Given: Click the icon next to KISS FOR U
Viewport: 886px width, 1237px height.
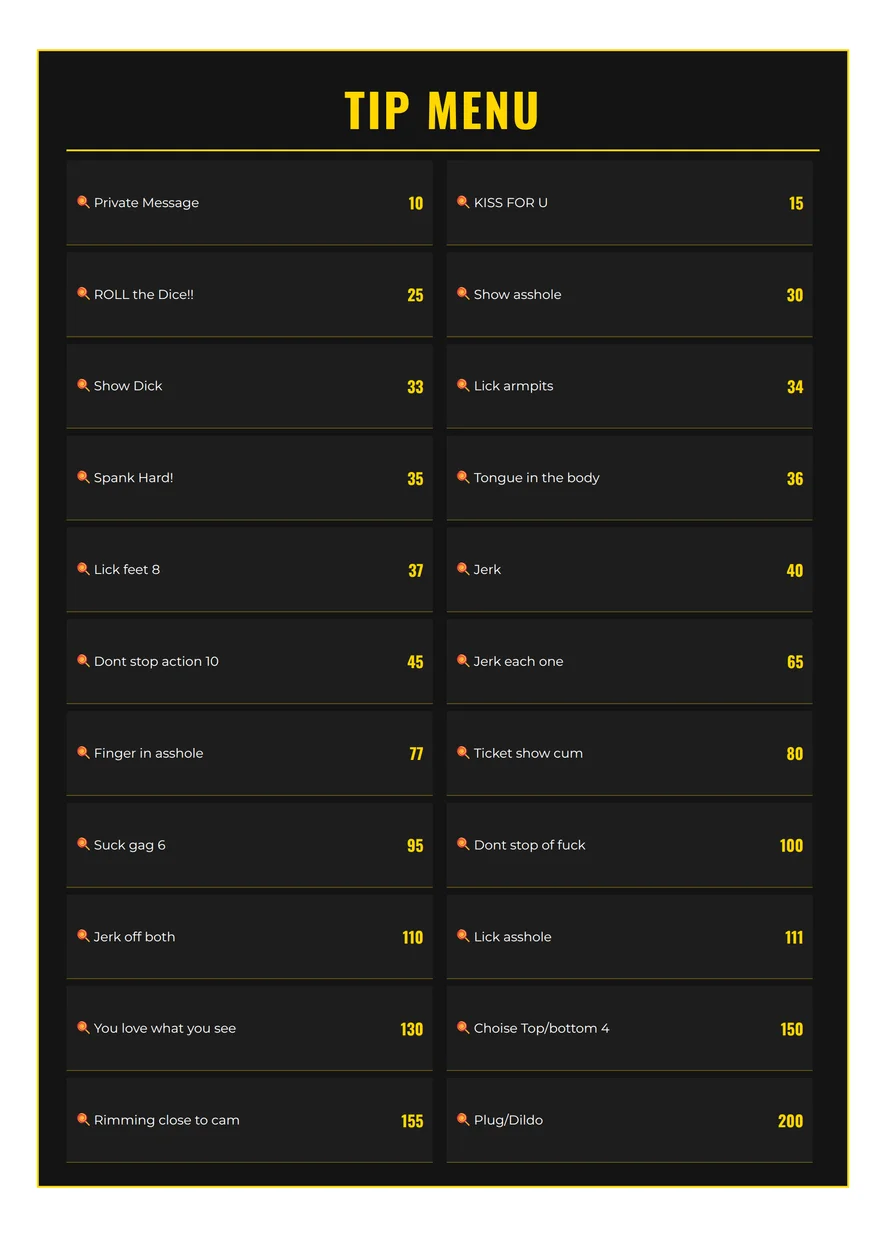Looking at the screenshot, I should [x=463, y=202].
